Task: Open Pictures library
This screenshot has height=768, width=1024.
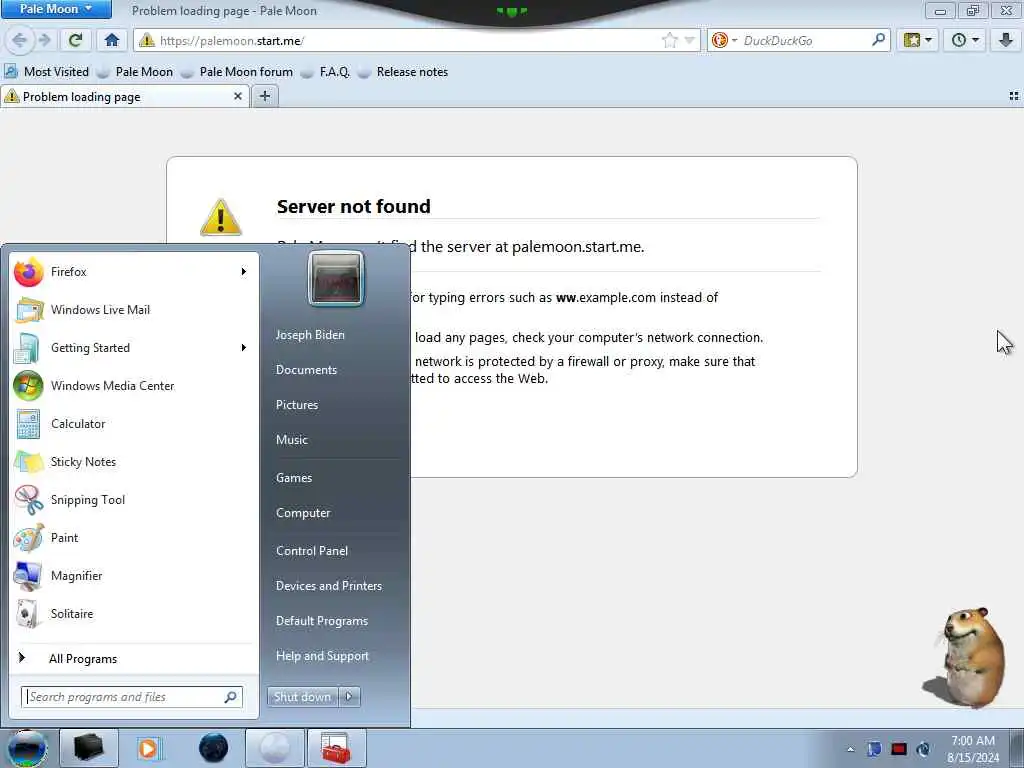Action: pos(297,405)
